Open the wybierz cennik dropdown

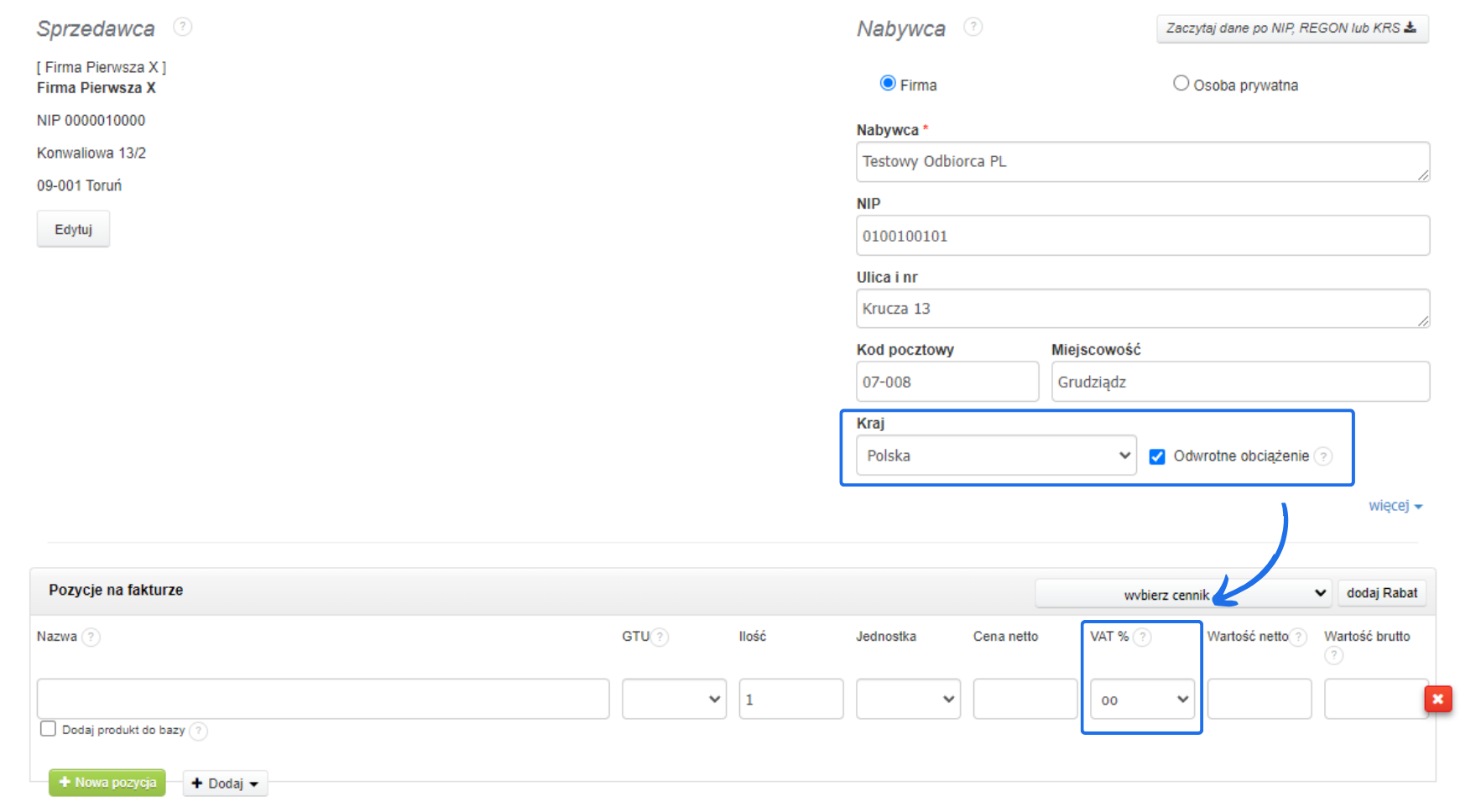1183,594
